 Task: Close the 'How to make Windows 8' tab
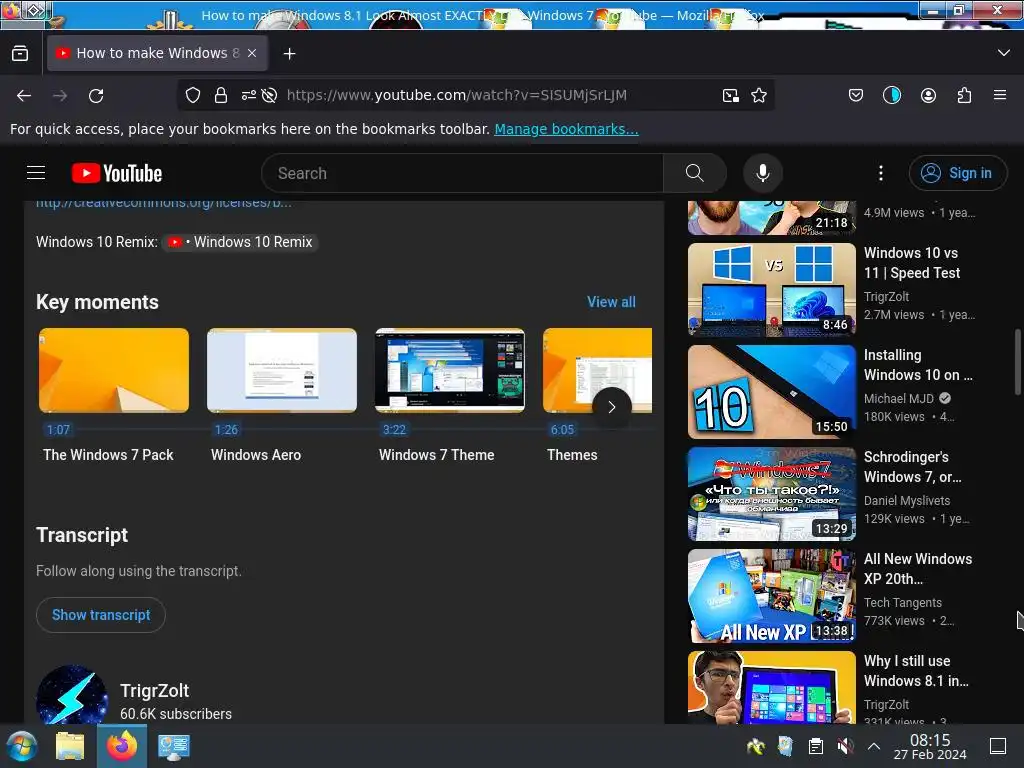tap(252, 53)
